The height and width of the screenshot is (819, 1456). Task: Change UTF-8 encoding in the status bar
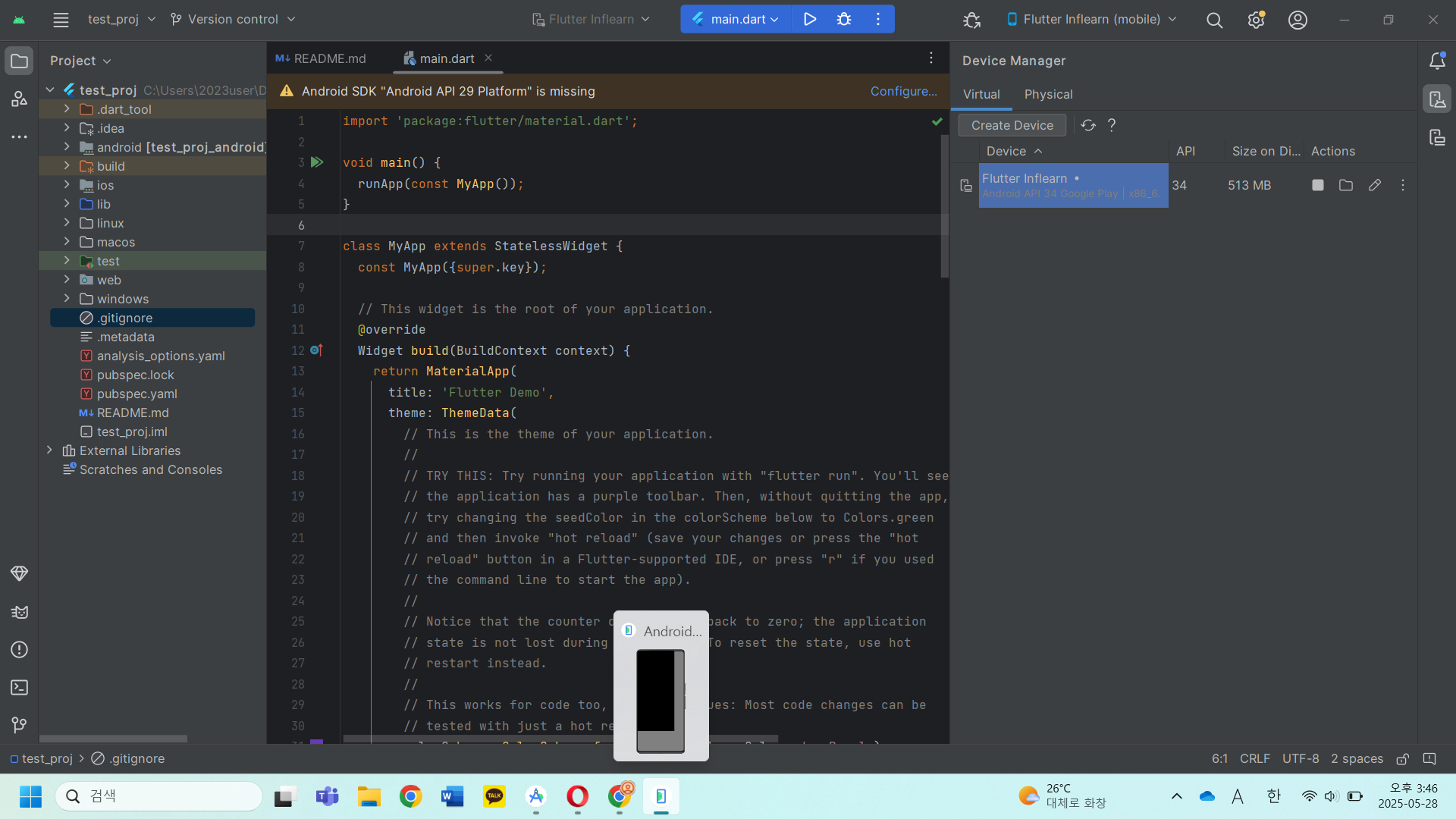click(x=1300, y=758)
